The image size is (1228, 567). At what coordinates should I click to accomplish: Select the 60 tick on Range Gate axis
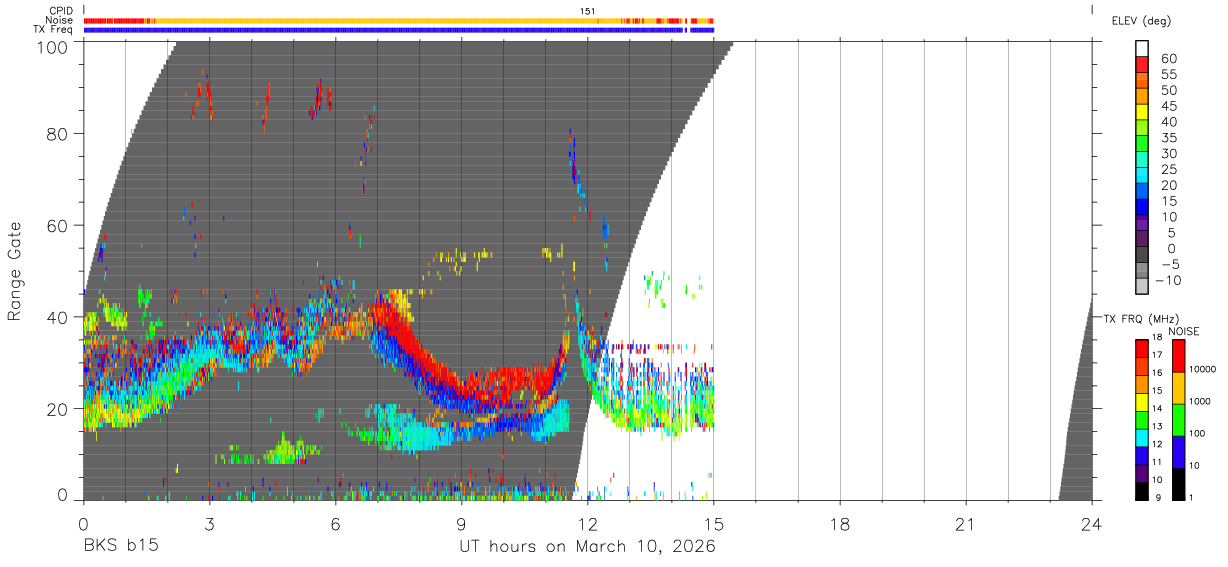(57, 226)
